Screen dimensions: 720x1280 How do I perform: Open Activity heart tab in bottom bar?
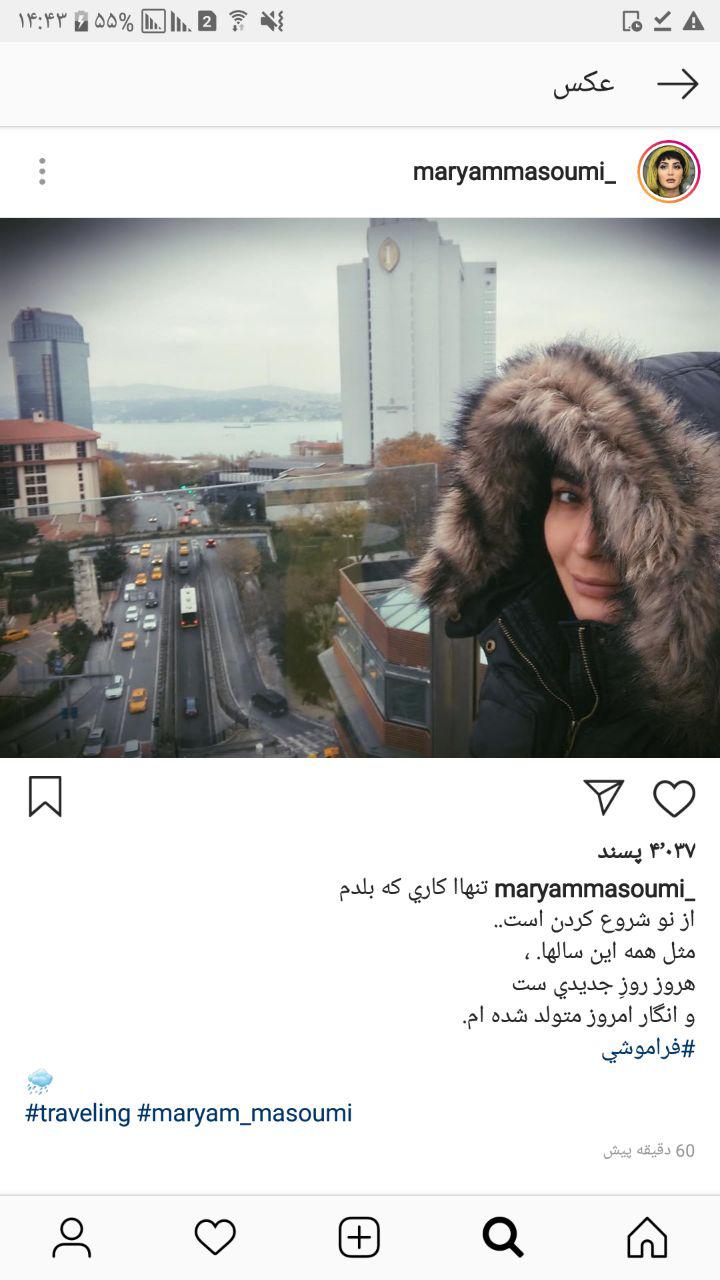(215, 1237)
